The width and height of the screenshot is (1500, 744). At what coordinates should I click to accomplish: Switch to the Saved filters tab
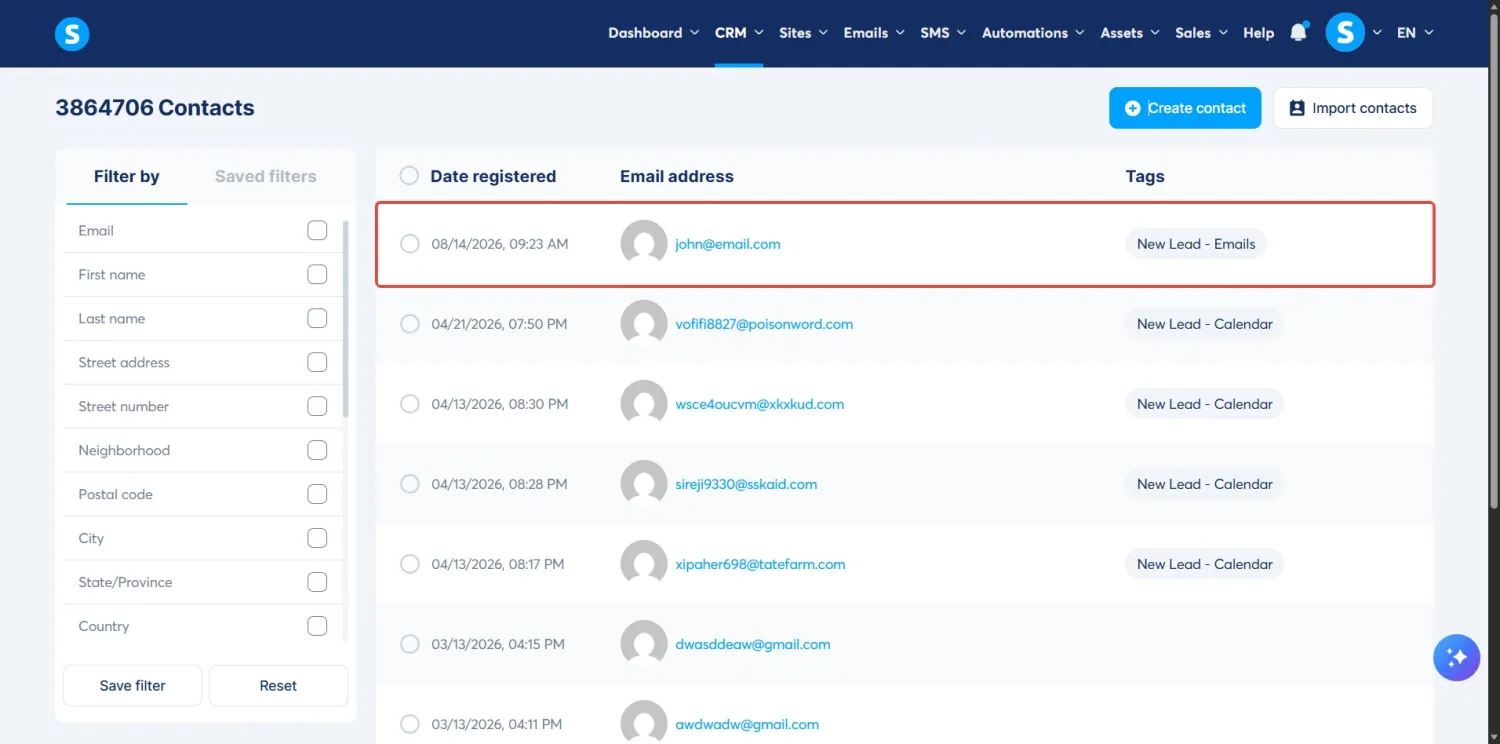[266, 176]
